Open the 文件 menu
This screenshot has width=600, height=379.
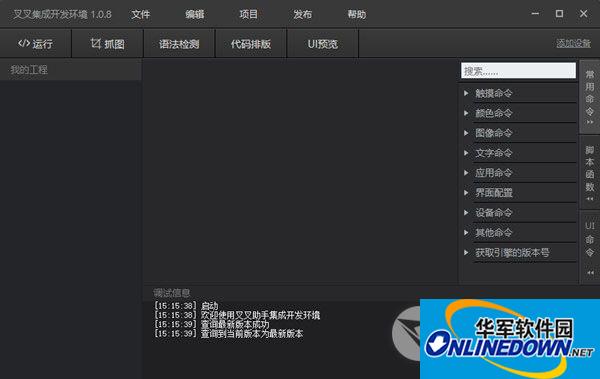point(140,15)
